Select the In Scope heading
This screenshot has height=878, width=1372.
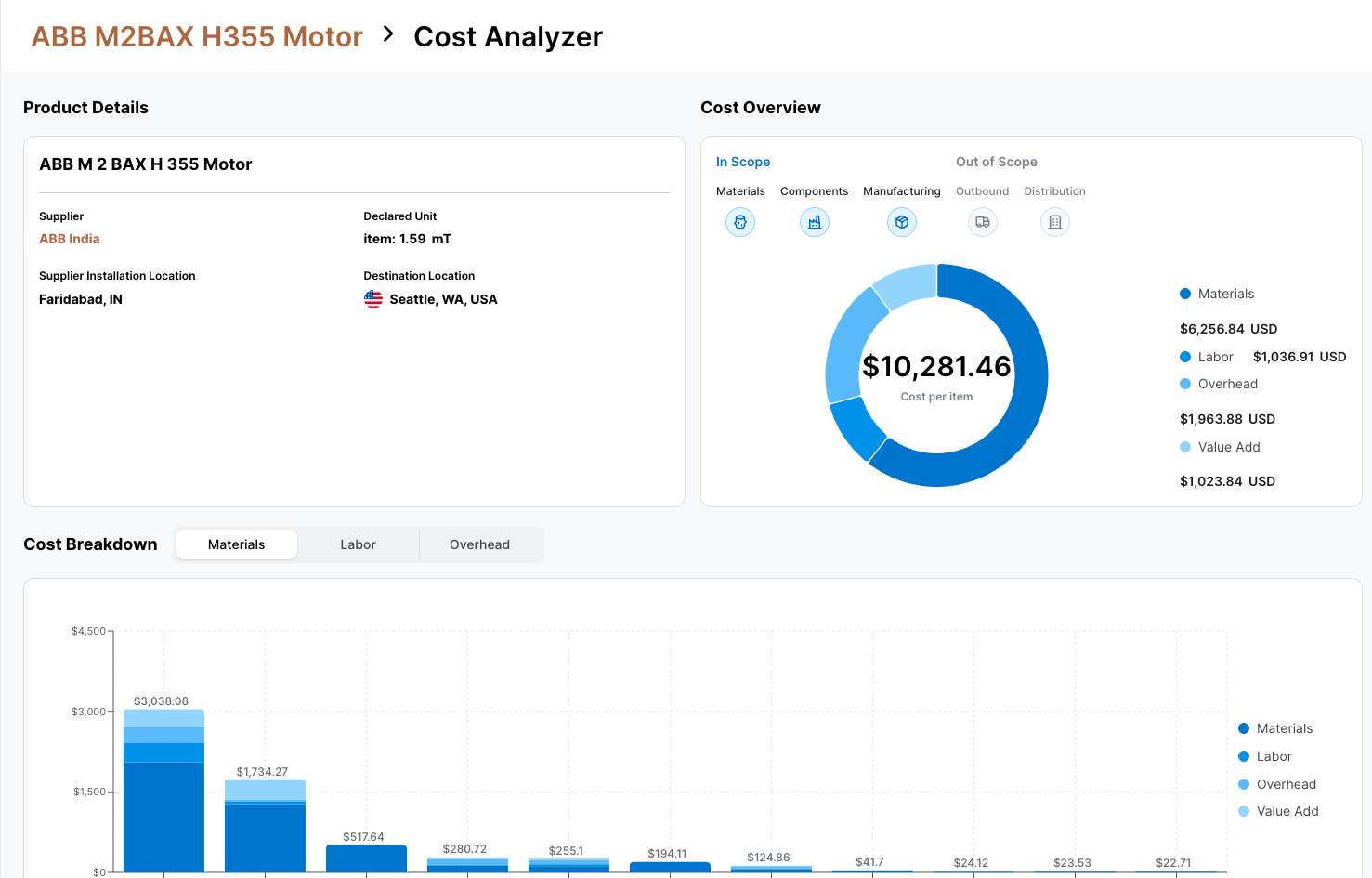743,162
